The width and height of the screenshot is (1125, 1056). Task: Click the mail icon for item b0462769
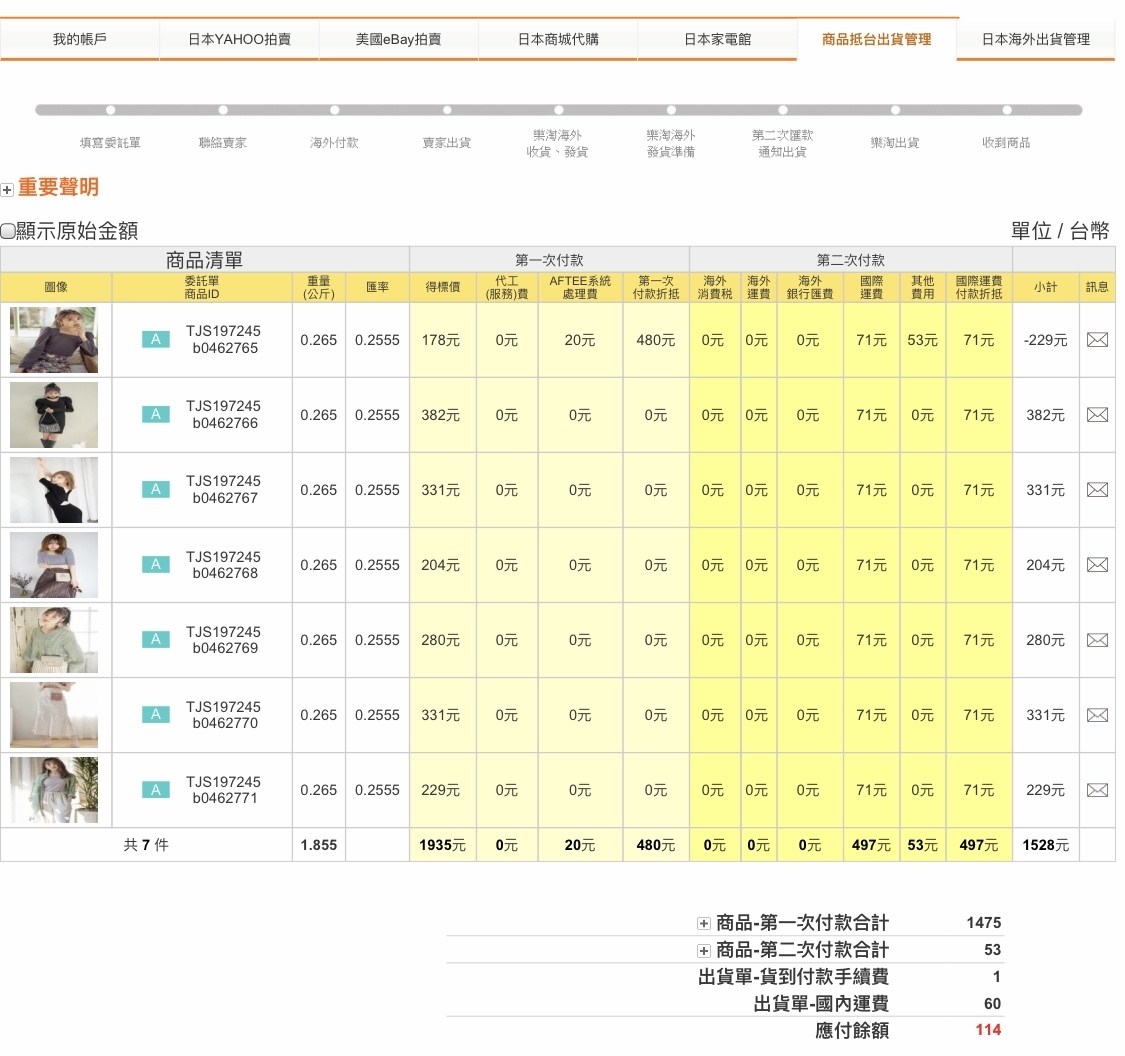[1096, 640]
